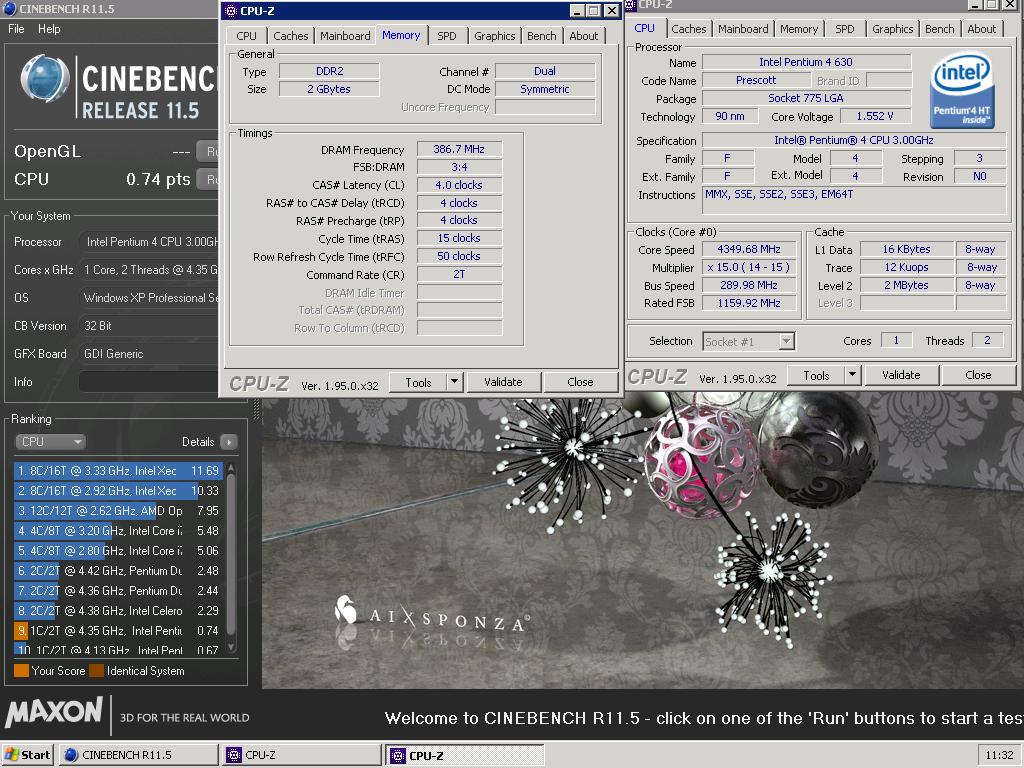
Task: Switch to active second CPU-Z taskbar item
Action: click(x=464, y=756)
